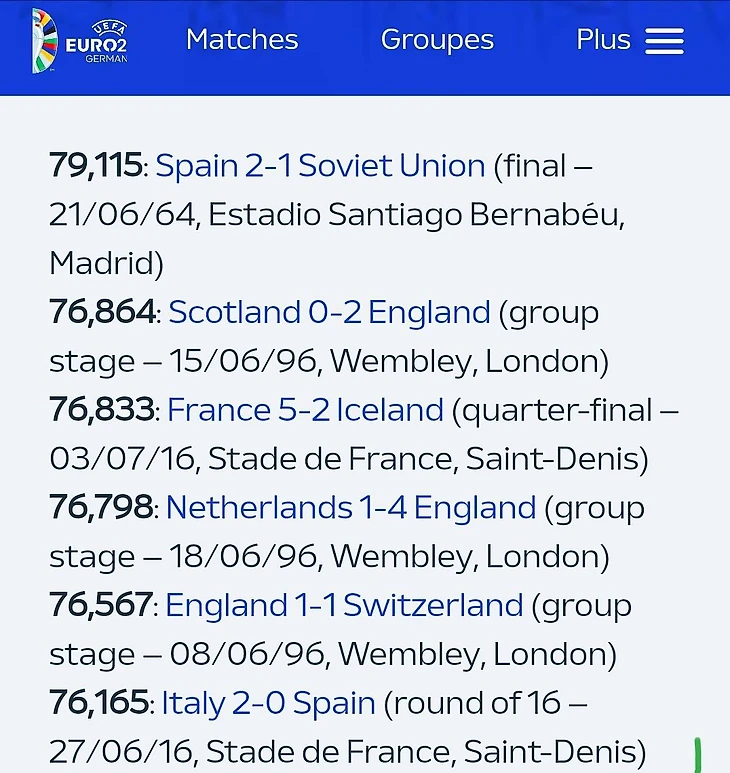The image size is (730, 773).
Task: Open the Spain 2-1 Soviet Union match link
Action: click(320, 165)
